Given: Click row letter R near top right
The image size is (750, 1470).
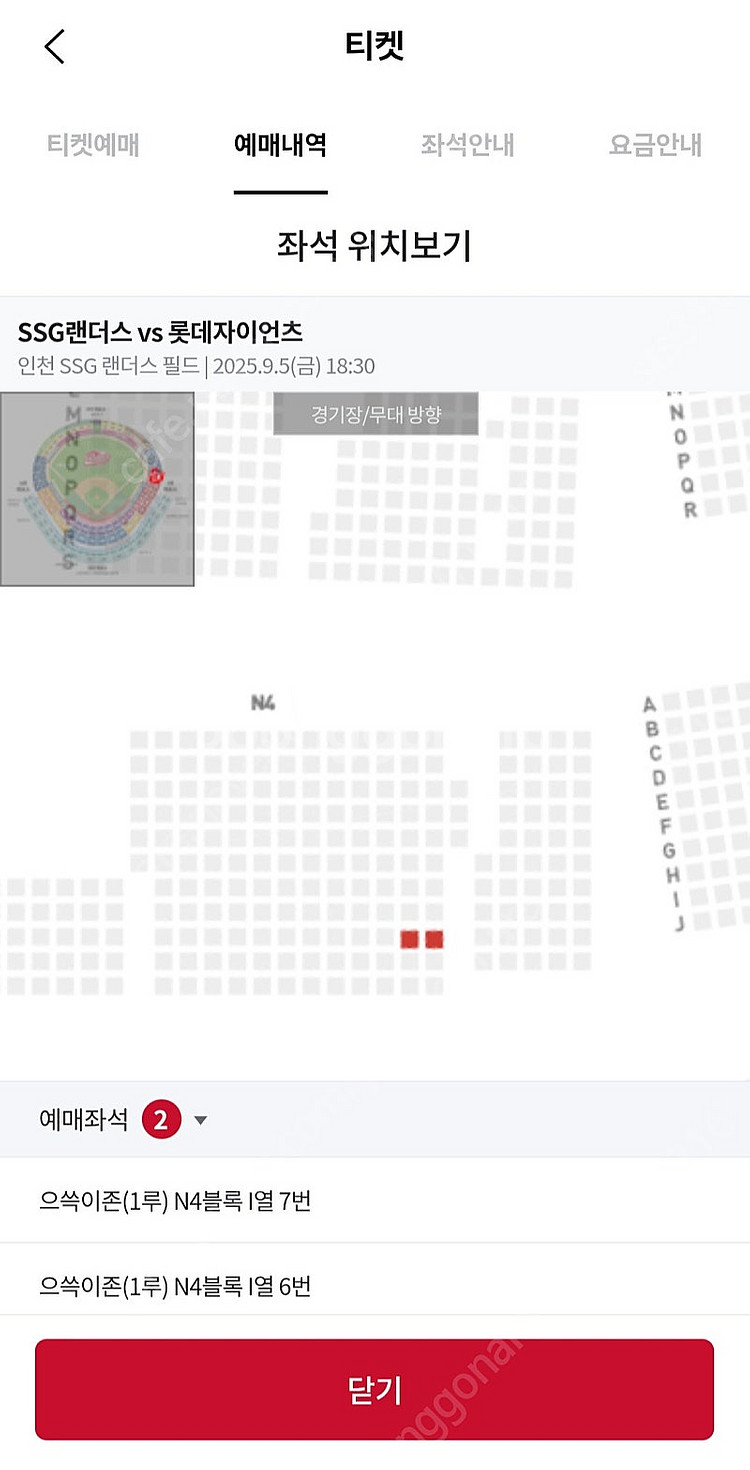Looking at the screenshot, I should click(x=690, y=509).
